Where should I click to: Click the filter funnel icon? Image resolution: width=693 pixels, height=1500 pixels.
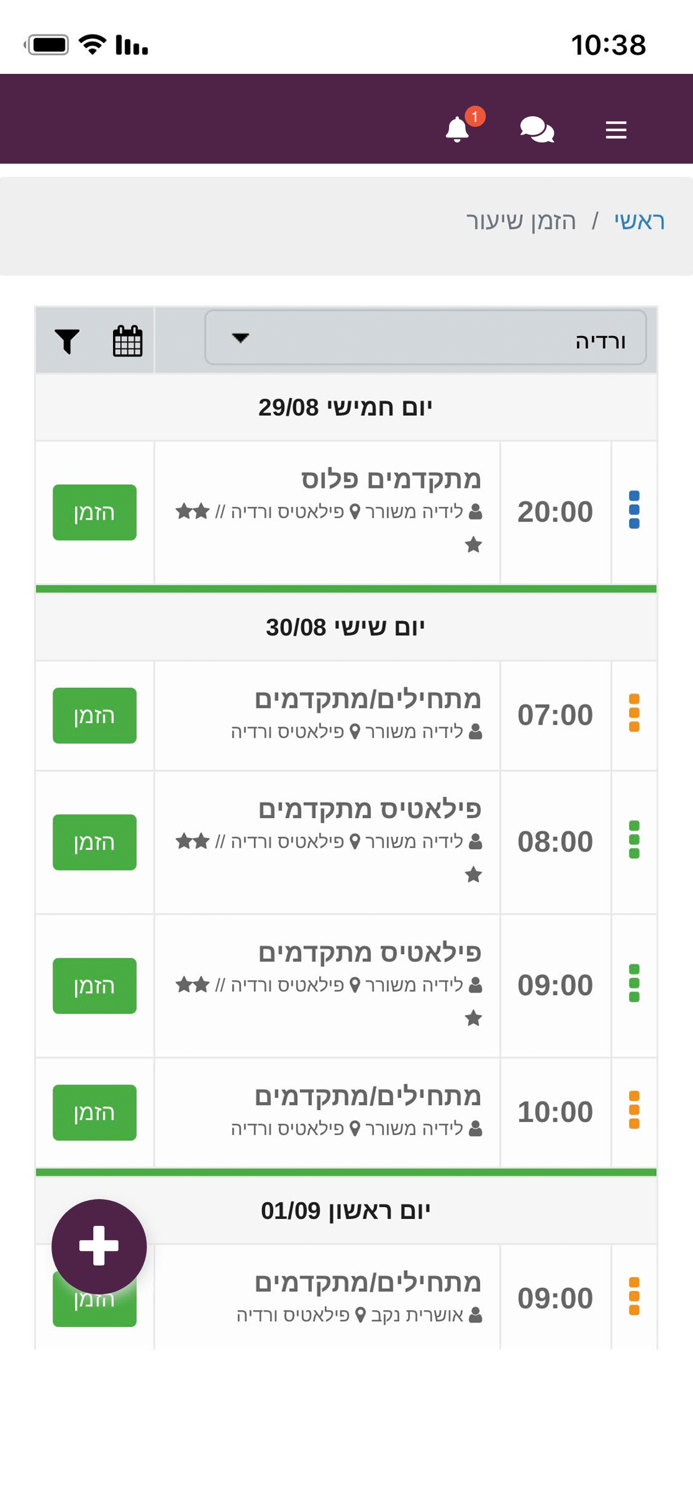65,339
